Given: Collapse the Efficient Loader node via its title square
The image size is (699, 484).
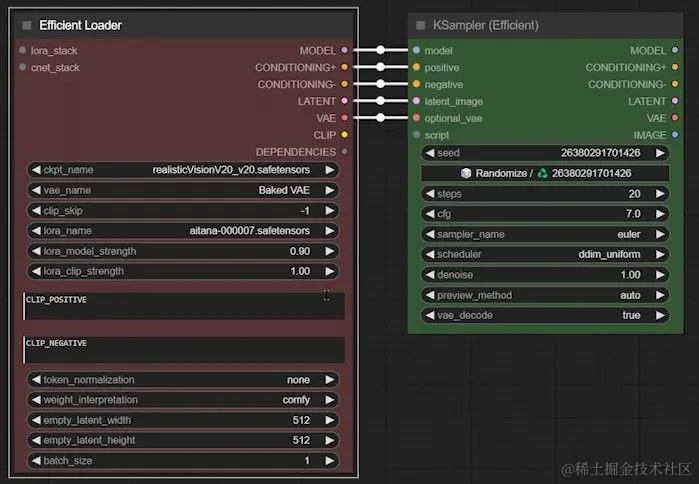Looking at the screenshot, I should (x=27, y=25).
